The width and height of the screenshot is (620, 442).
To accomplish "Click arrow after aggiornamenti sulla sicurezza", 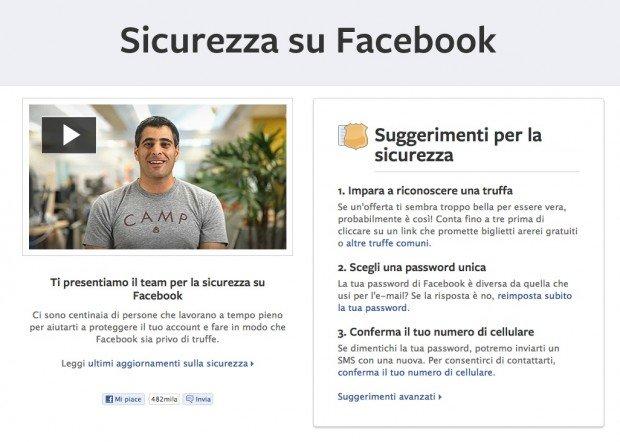I will tap(252, 364).
